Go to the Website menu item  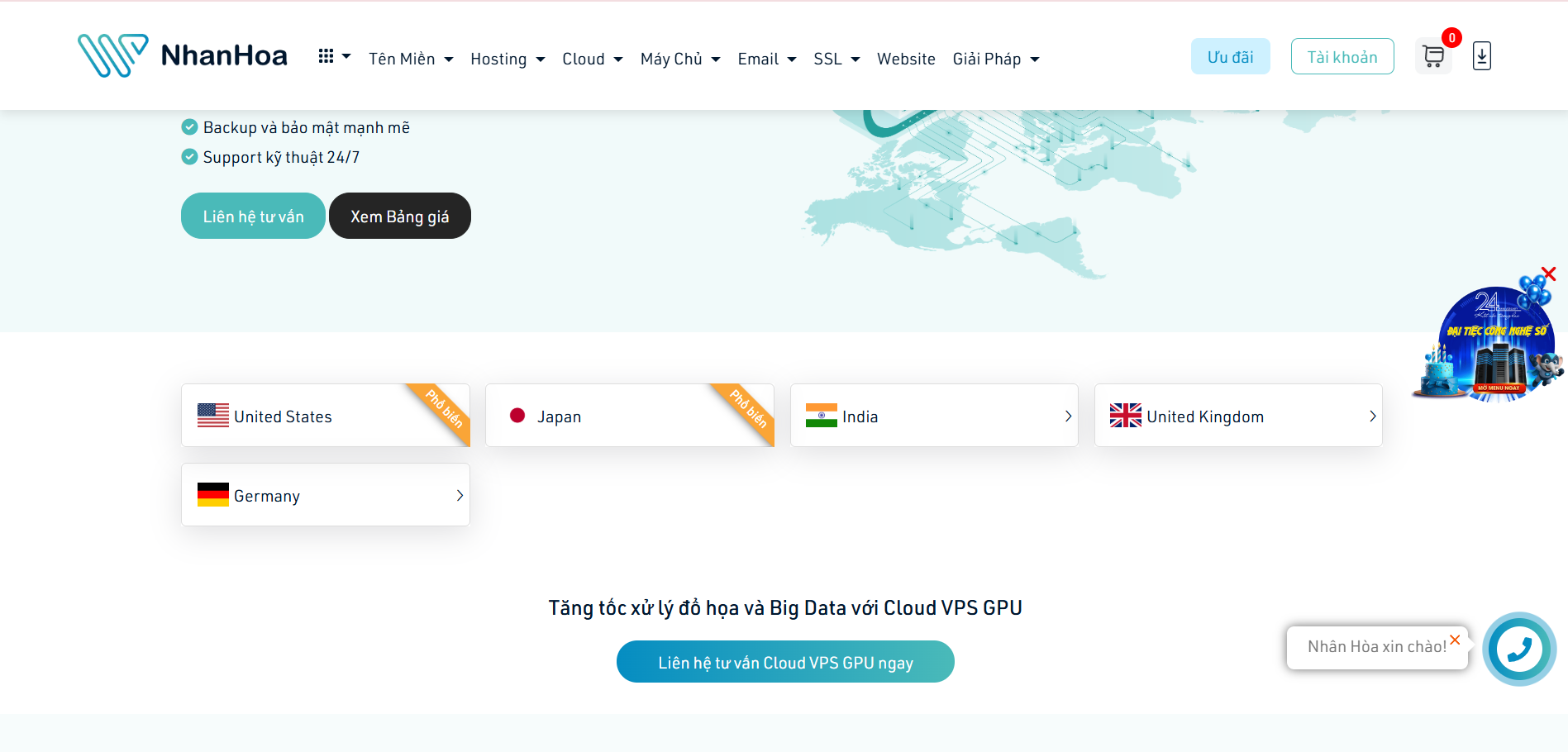906,59
